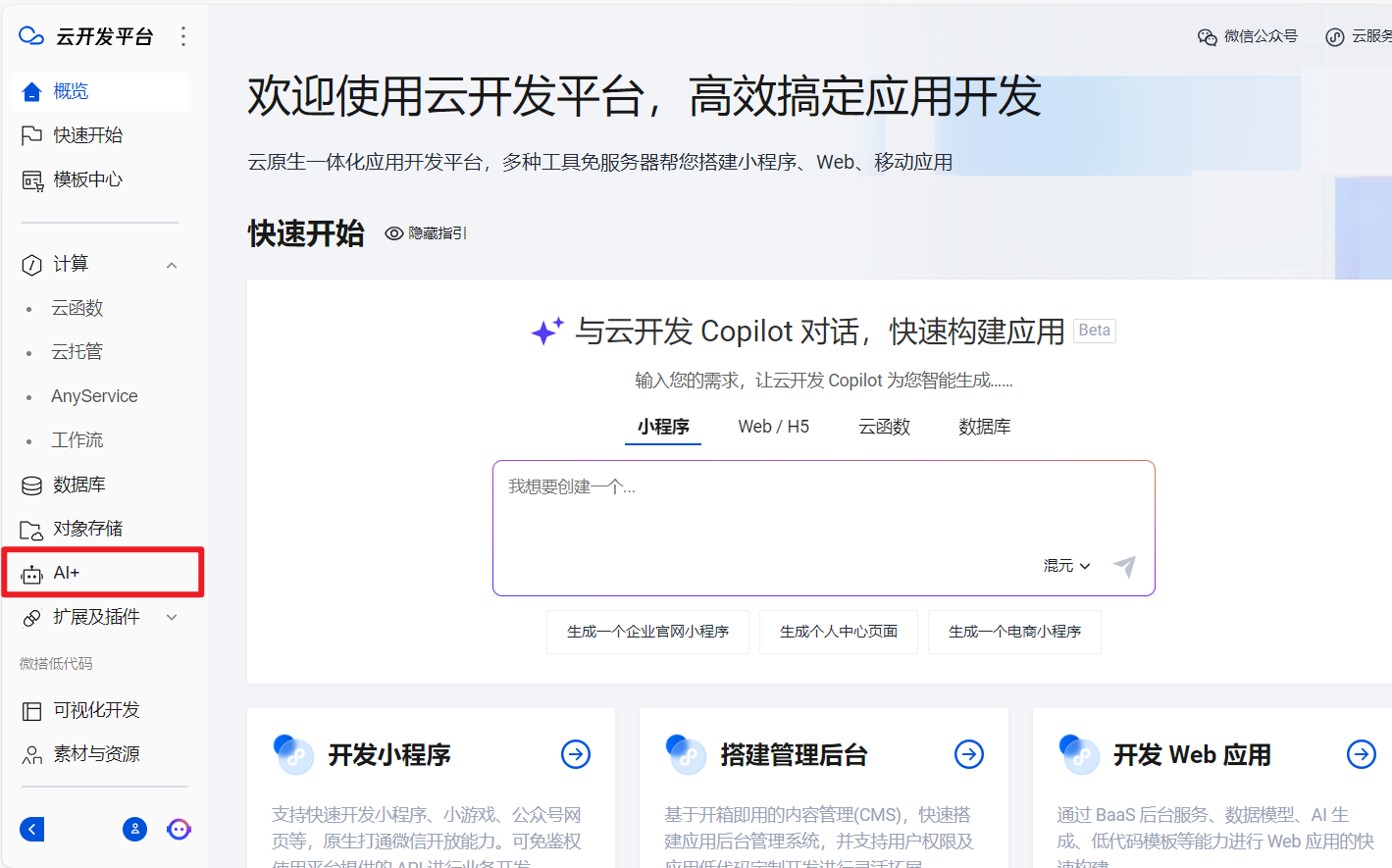
Task: Click the icon beside 云服务 in header
Action: pos(1334,37)
